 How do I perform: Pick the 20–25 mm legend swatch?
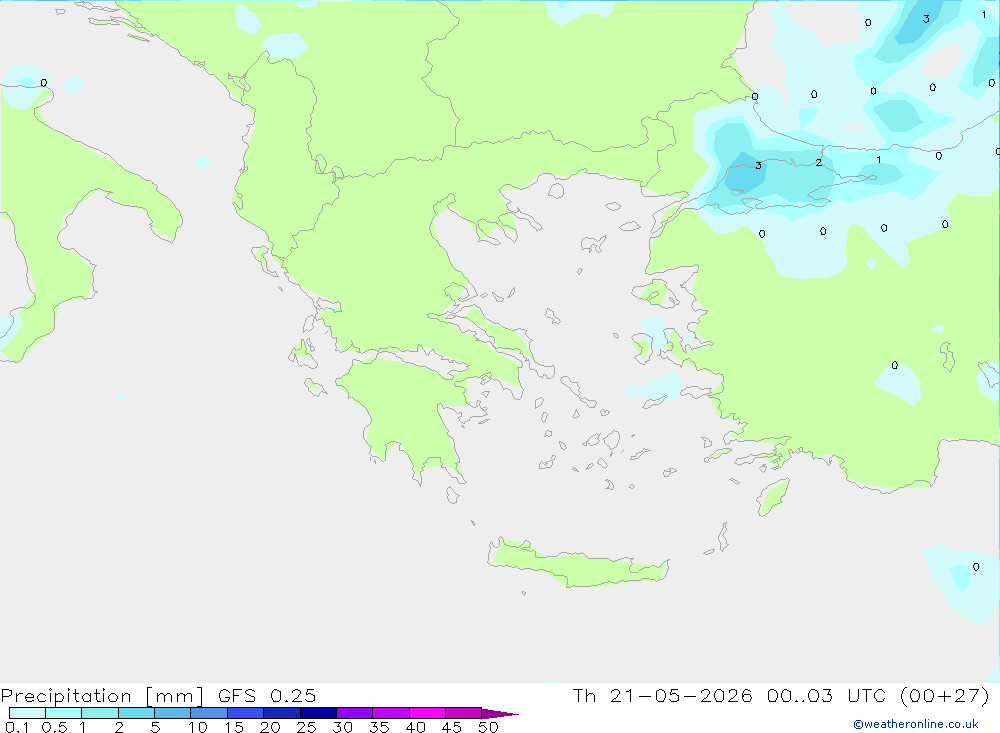[282, 713]
